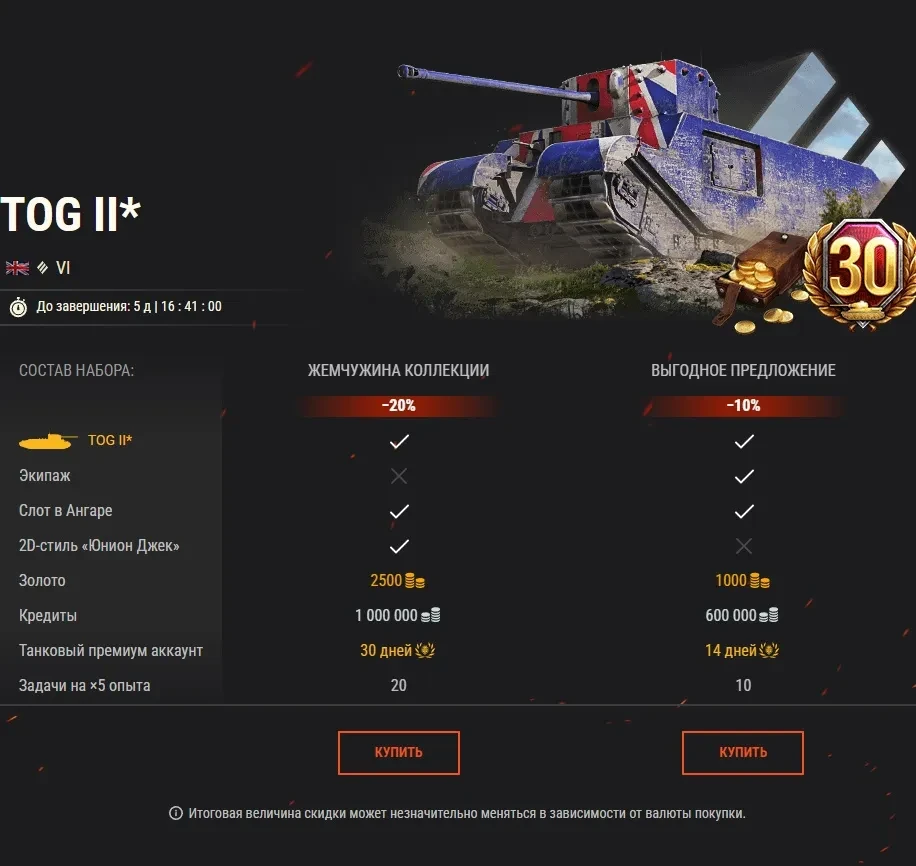This screenshot has height=866, width=916.
Task: Click the info icon before the discount disclaimer
Action: [176, 813]
